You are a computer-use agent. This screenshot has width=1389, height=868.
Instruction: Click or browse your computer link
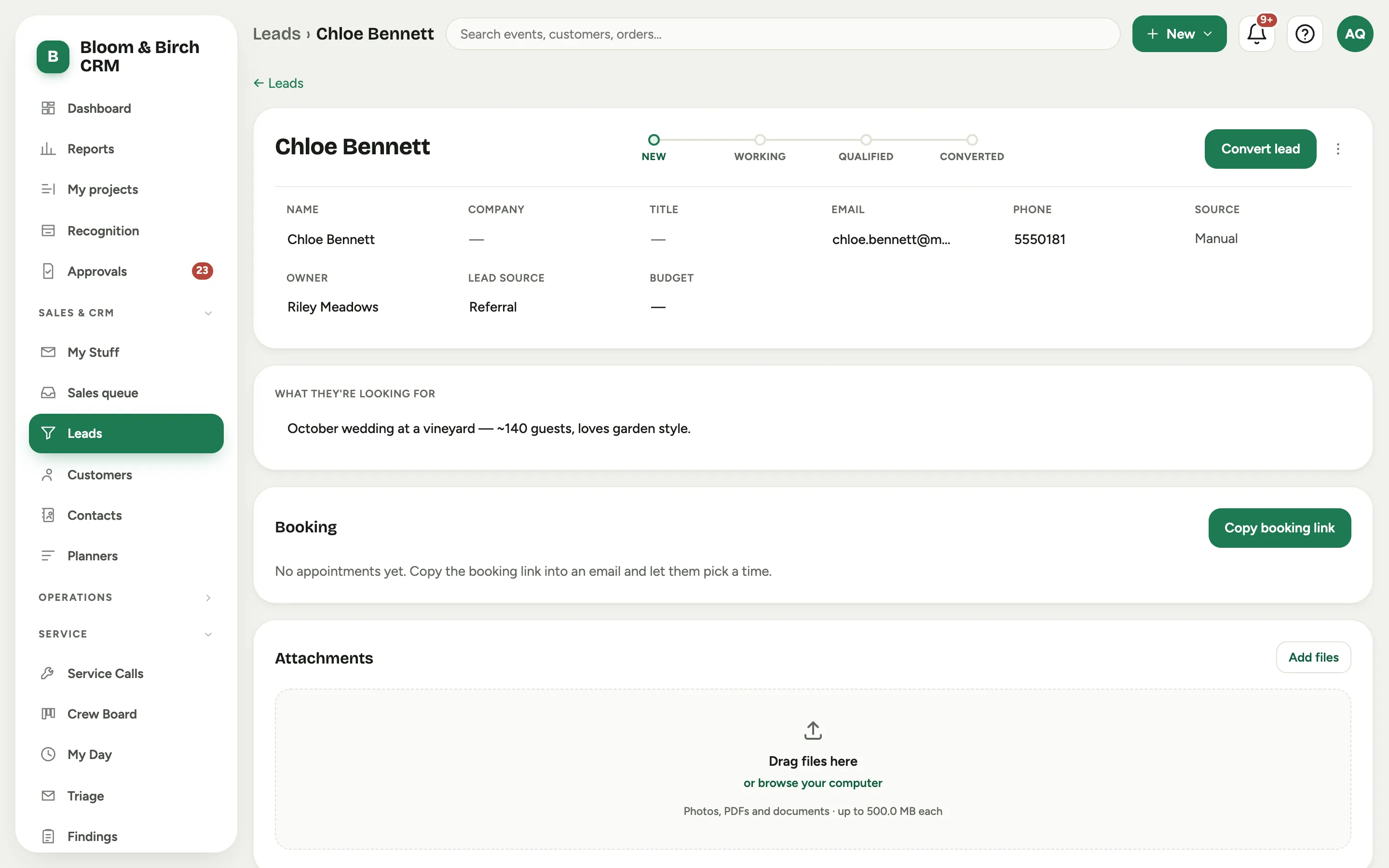point(813,783)
